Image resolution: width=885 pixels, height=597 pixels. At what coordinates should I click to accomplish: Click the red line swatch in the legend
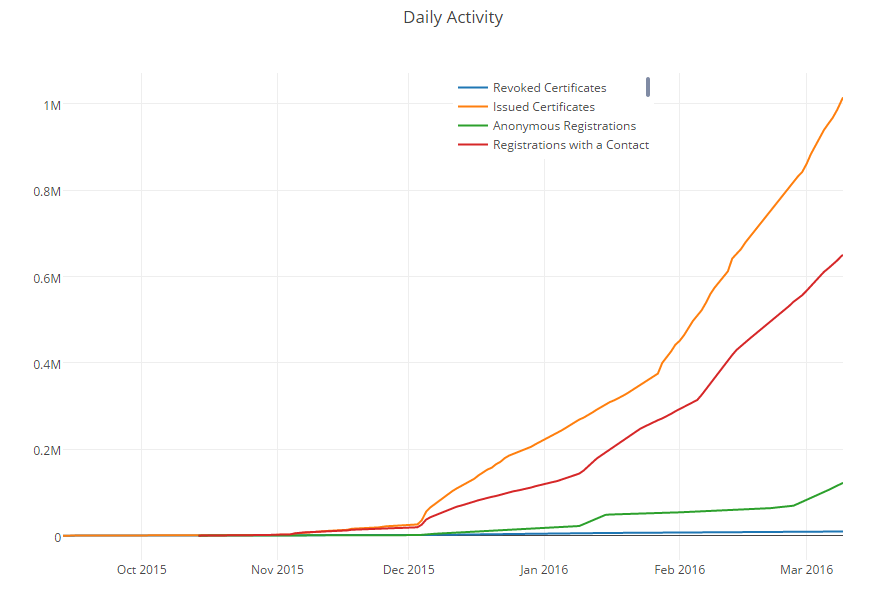click(x=472, y=145)
